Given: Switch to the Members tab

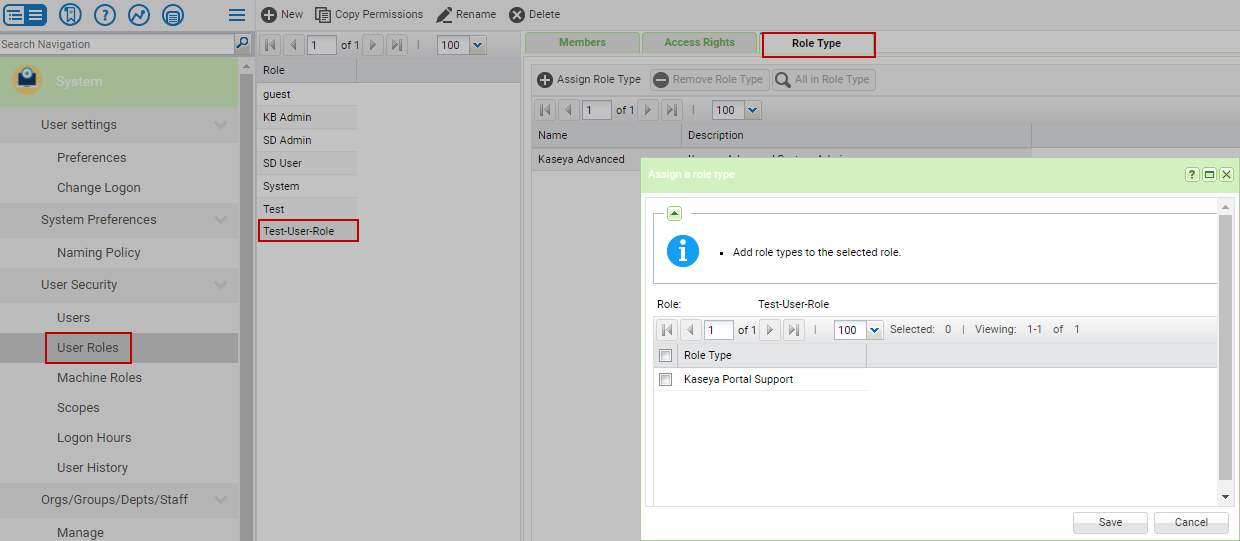Looking at the screenshot, I should click(582, 43).
